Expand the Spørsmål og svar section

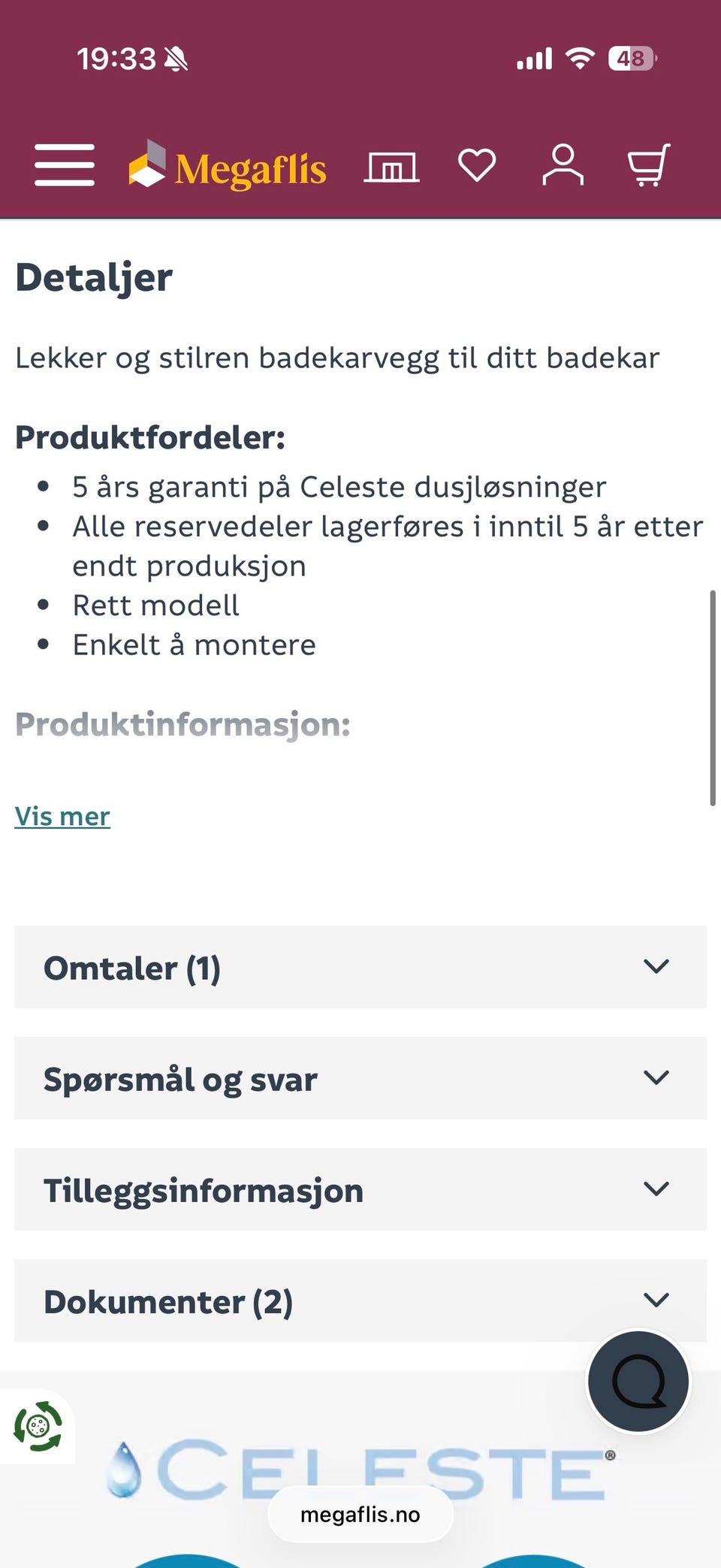(x=360, y=1078)
